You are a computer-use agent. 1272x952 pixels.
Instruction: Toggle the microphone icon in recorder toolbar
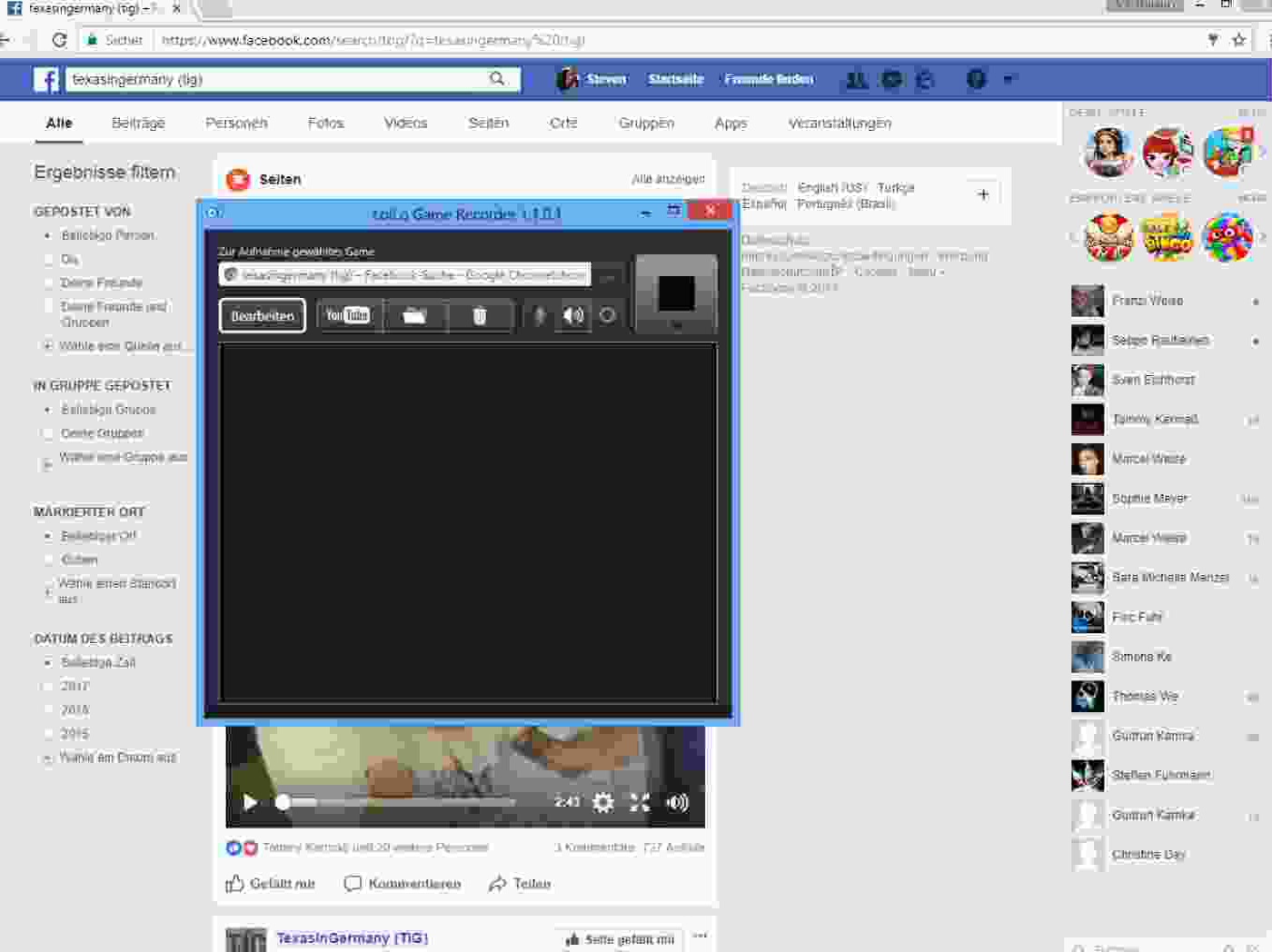540,315
